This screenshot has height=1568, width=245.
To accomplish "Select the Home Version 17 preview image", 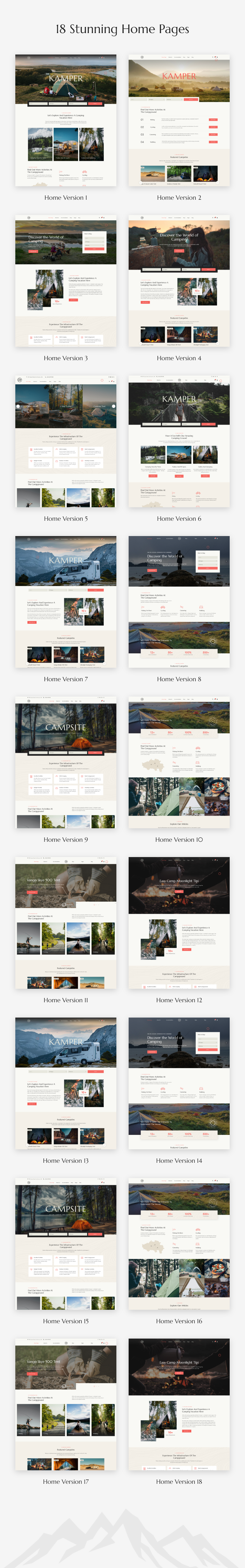I will coord(66,1404).
